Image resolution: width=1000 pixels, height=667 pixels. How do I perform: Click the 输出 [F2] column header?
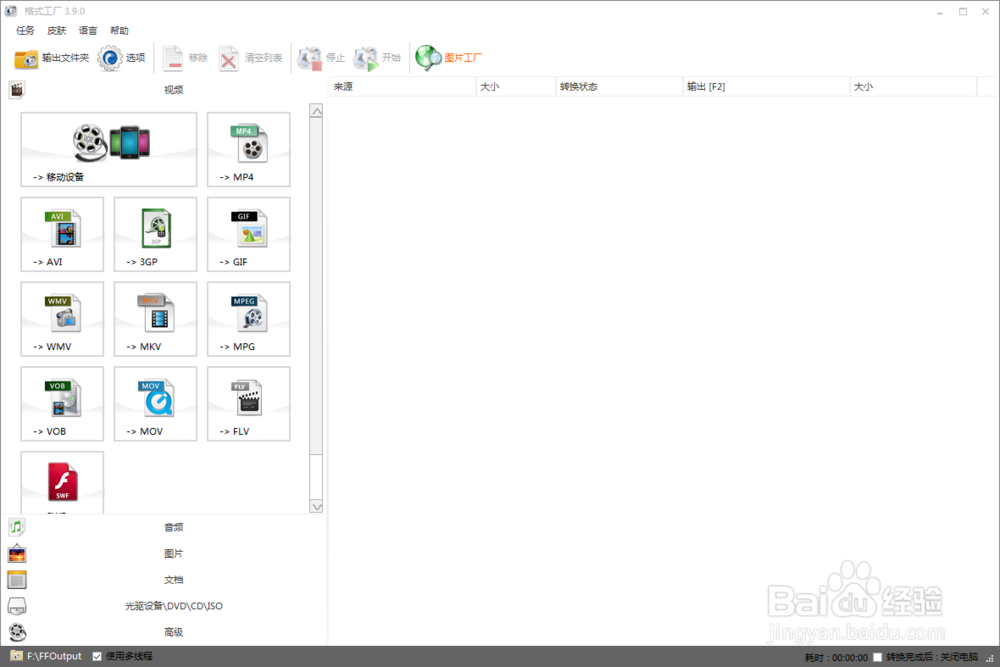coord(766,87)
